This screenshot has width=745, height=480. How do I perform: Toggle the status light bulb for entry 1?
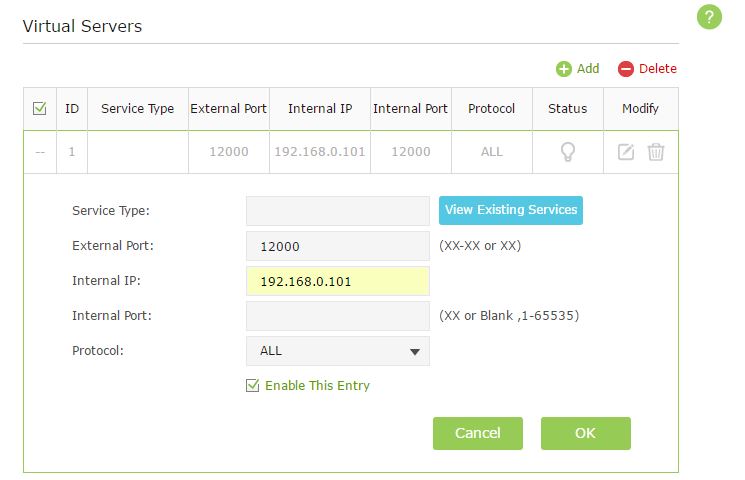[568, 152]
